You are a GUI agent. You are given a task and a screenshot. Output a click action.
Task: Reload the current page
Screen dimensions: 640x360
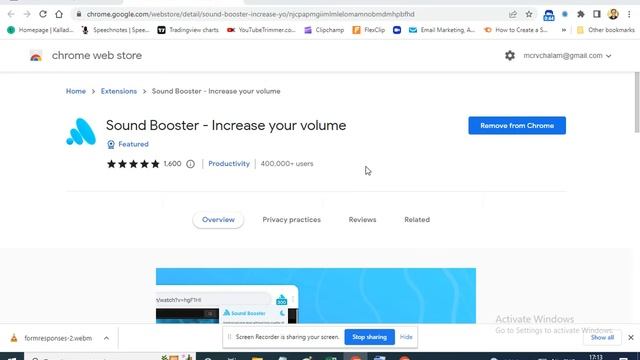(43, 14)
